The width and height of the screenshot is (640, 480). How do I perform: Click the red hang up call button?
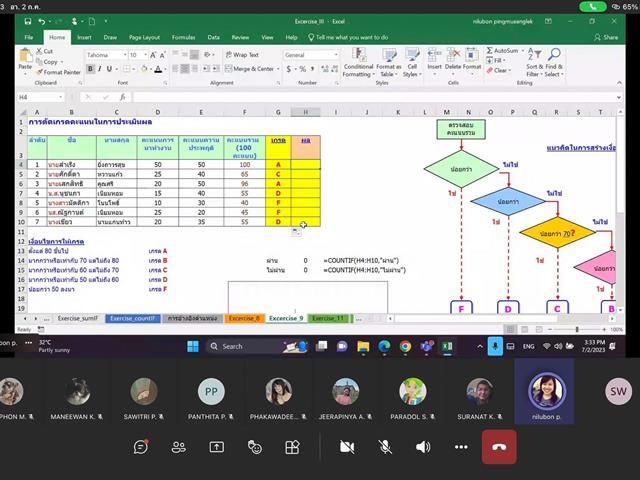point(499,447)
